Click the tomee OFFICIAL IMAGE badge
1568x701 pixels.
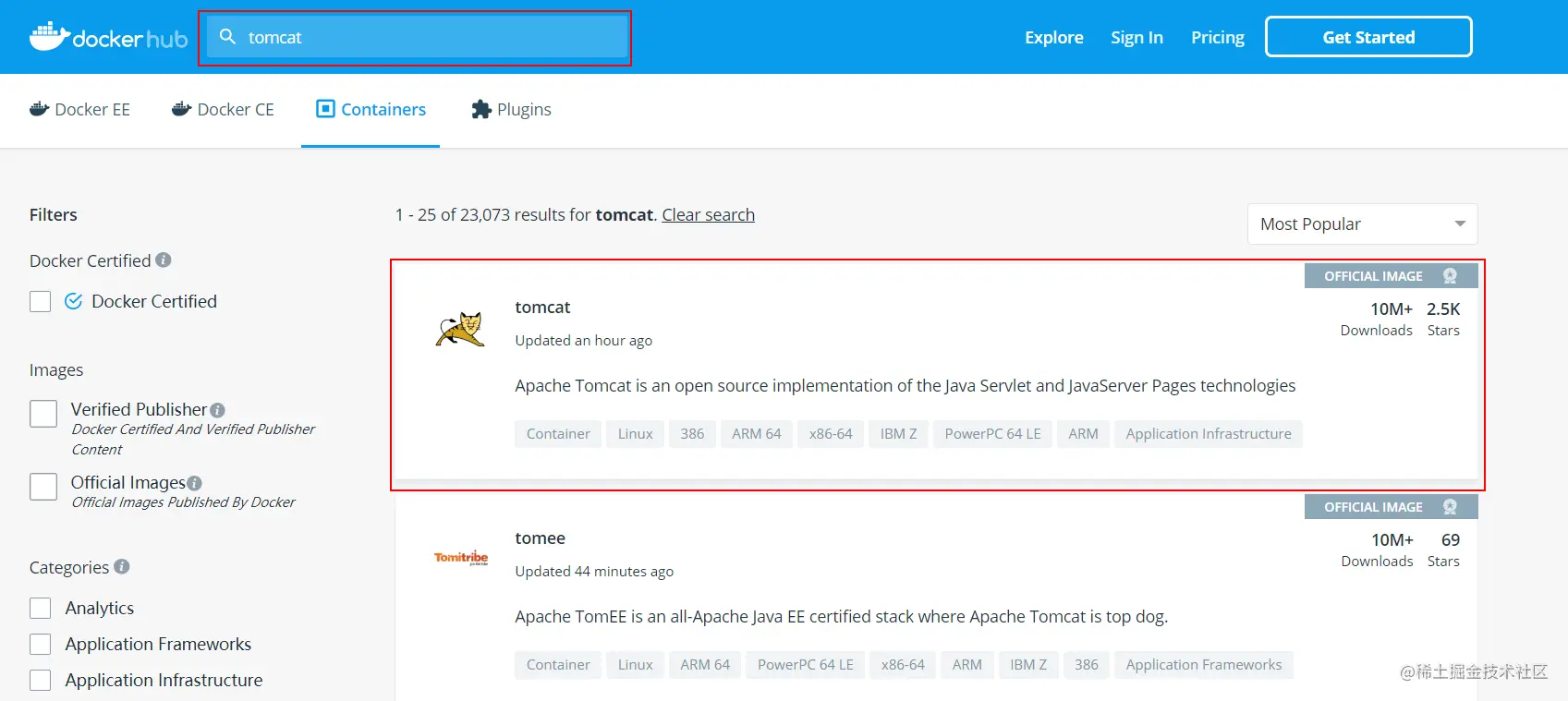pos(1391,507)
